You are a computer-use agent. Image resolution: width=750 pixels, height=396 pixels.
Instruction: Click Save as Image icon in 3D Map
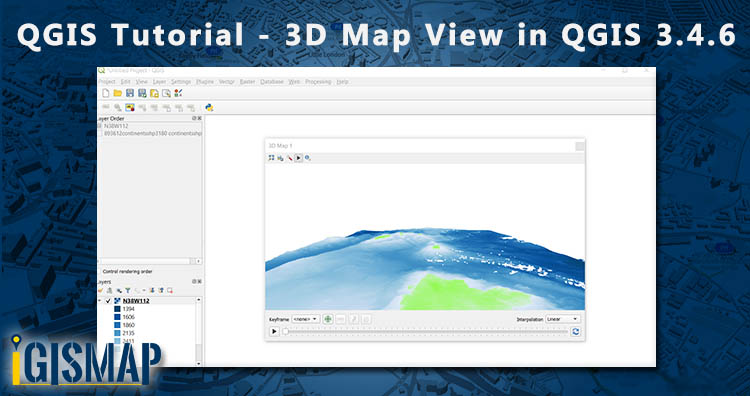coord(280,158)
